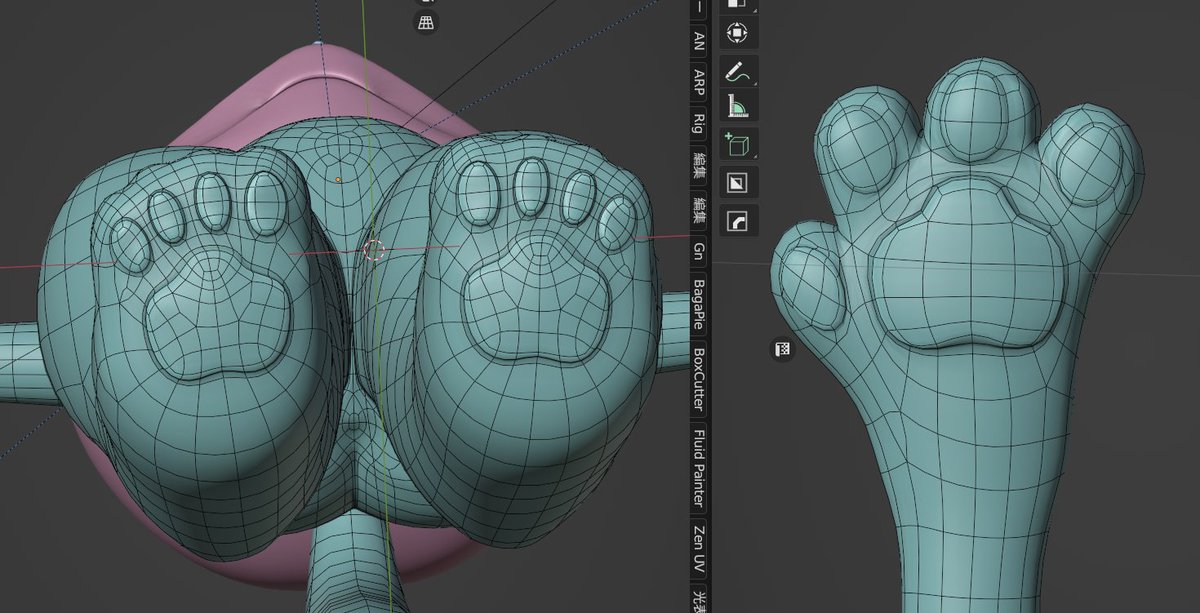Open the Zen UV sidebar tab
This screenshot has width=1200, height=613.
pos(700,549)
